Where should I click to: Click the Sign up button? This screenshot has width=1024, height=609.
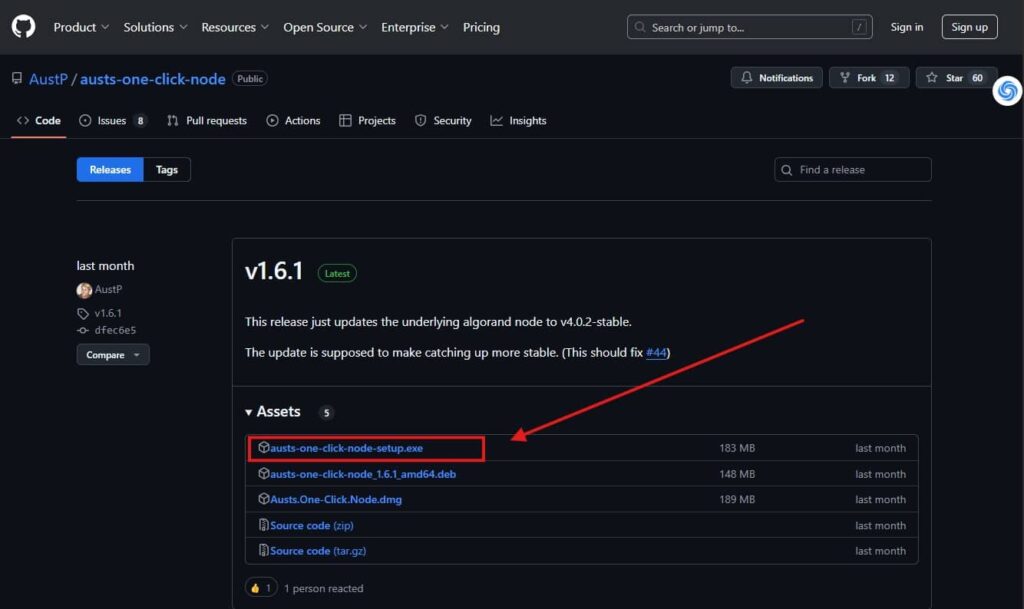pyautogui.click(x=969, y=27)
